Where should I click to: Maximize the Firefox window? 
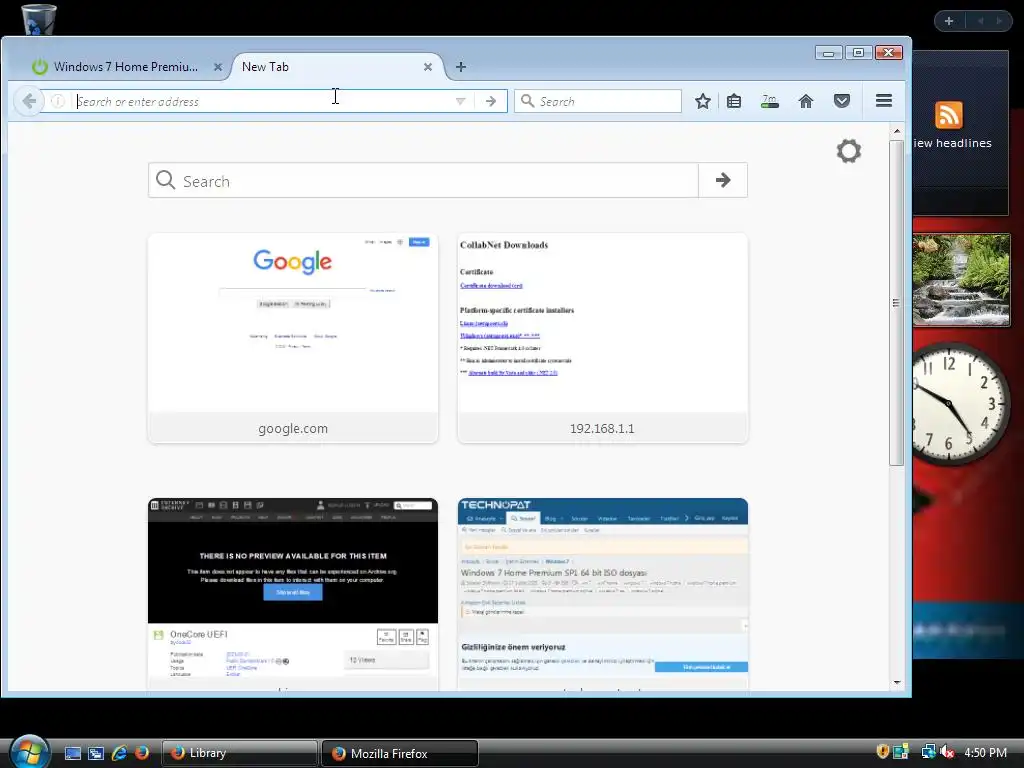point(859,53)
